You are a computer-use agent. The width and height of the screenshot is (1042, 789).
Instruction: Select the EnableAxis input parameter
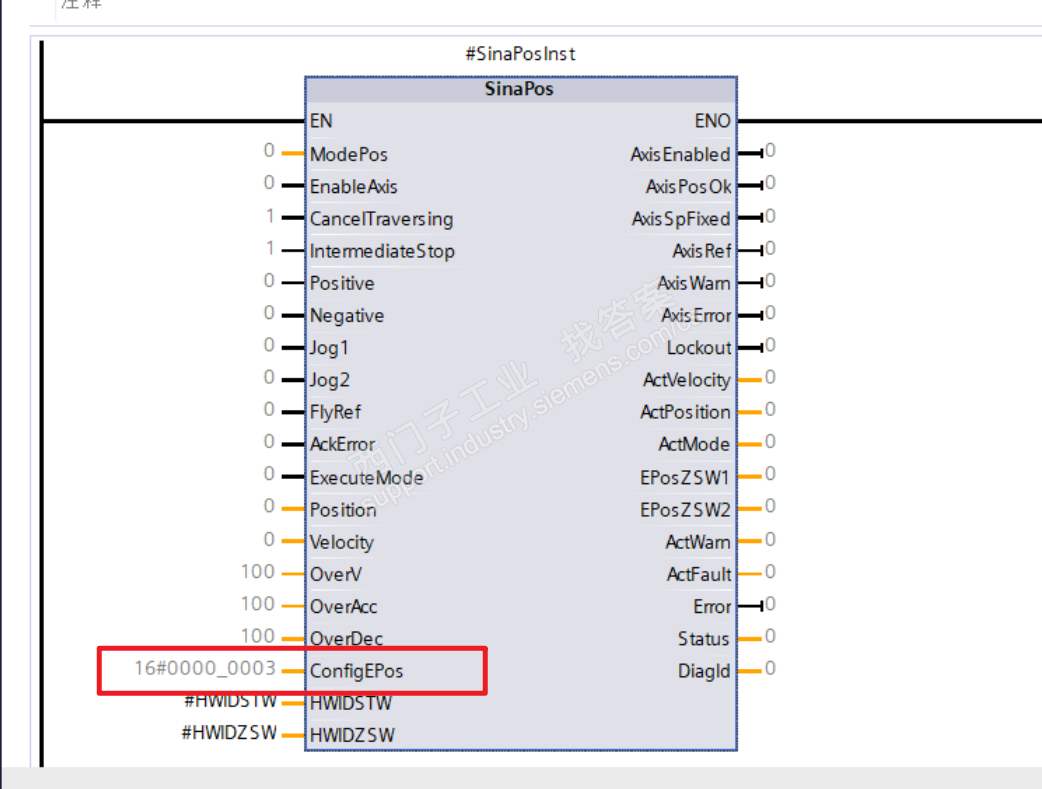354,187
